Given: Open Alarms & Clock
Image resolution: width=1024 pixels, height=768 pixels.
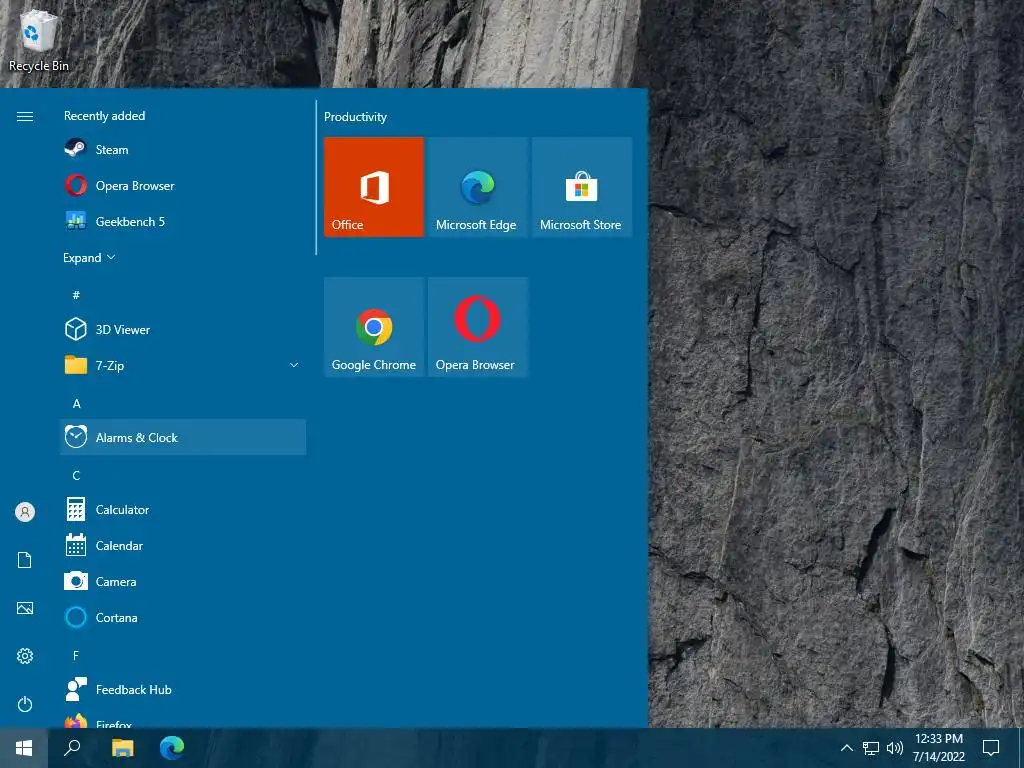Looking at the screenshot, I should click(183, 438).
